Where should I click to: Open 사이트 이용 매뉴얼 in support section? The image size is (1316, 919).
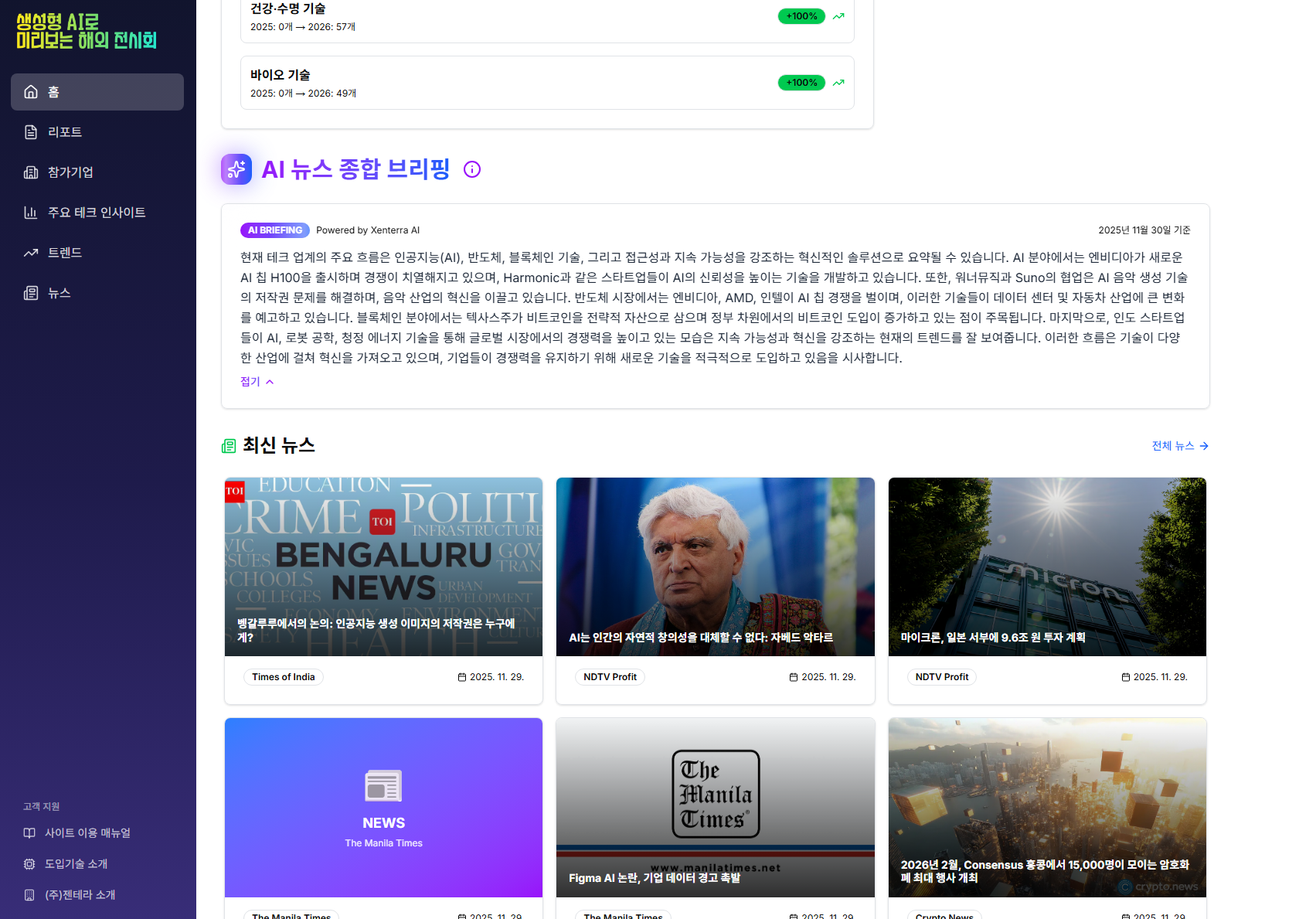[87, 833]
